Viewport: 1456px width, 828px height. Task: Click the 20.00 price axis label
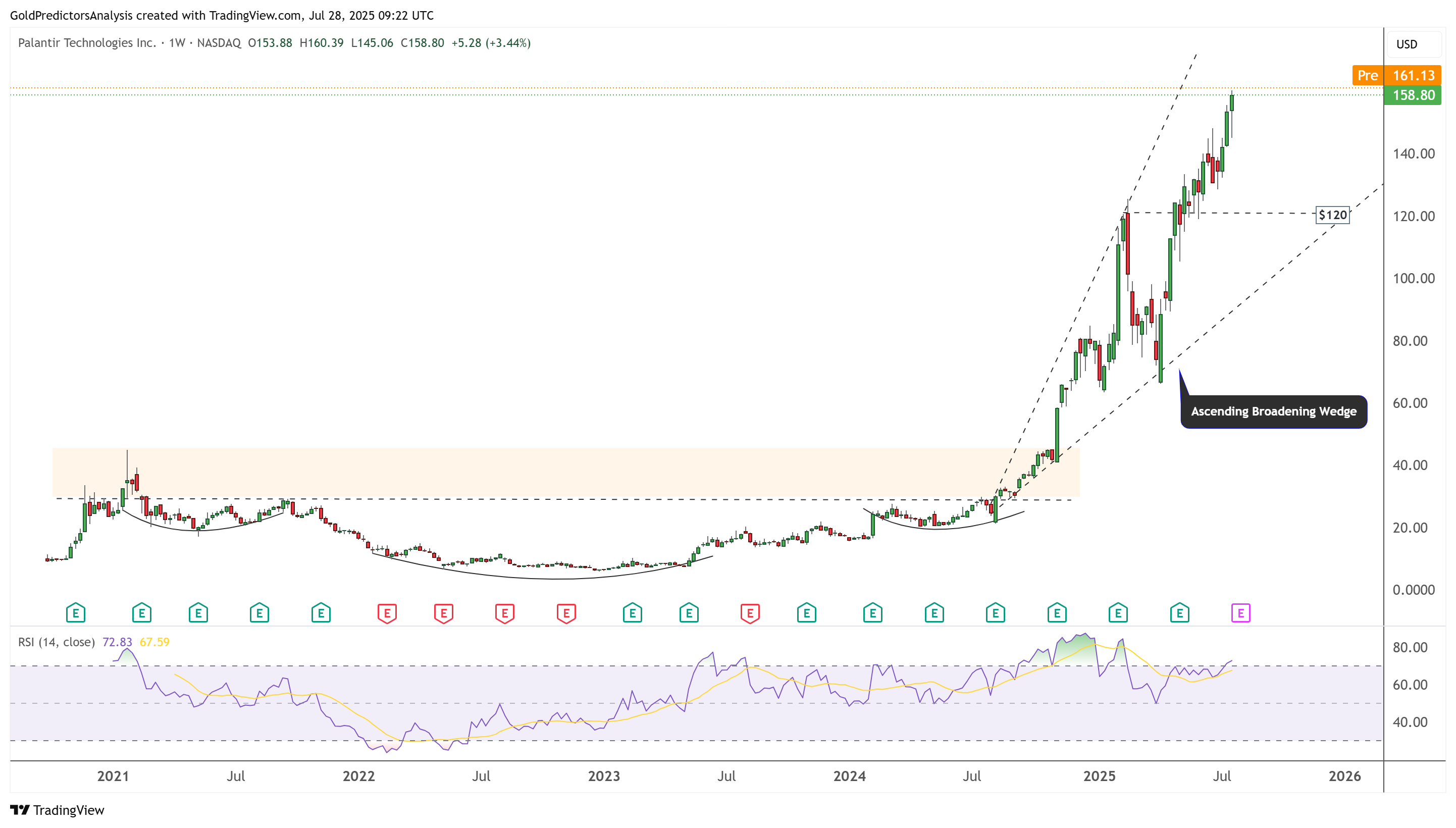[x=1410, y=528]
